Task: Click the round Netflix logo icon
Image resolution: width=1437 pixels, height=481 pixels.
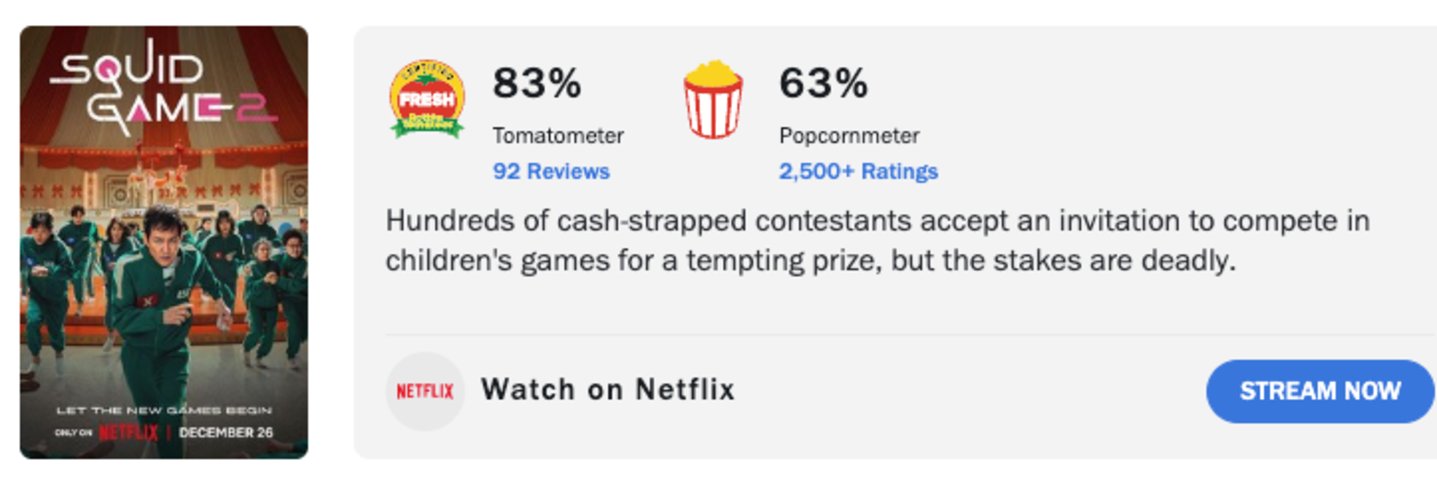Action: (425, 391)
